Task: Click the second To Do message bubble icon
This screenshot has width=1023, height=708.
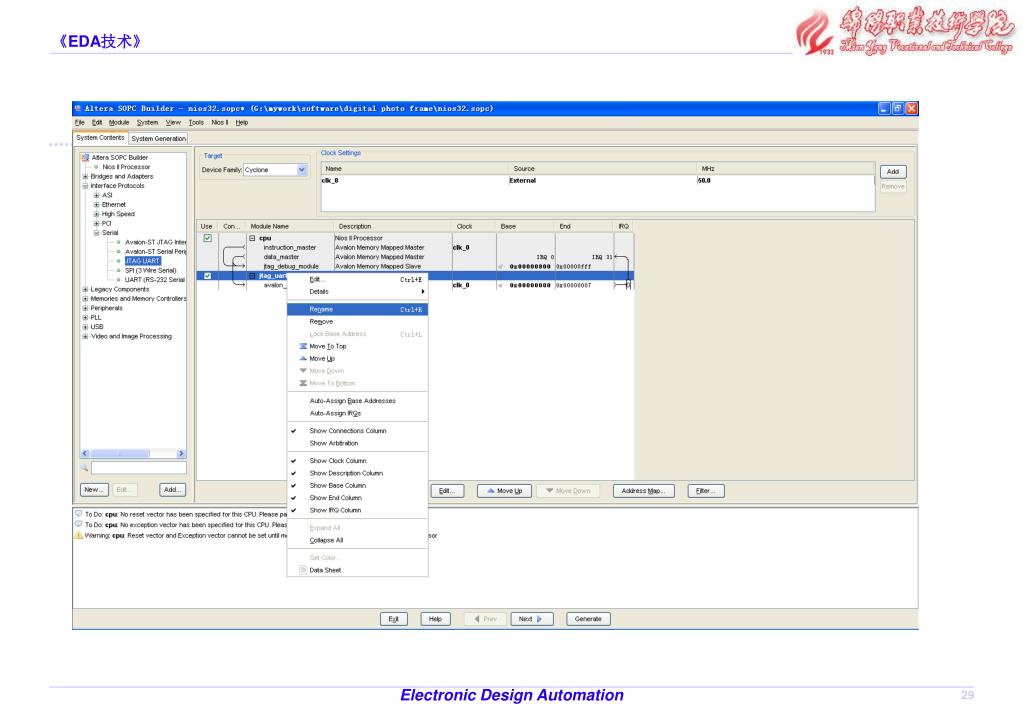Action: point(78,524)
